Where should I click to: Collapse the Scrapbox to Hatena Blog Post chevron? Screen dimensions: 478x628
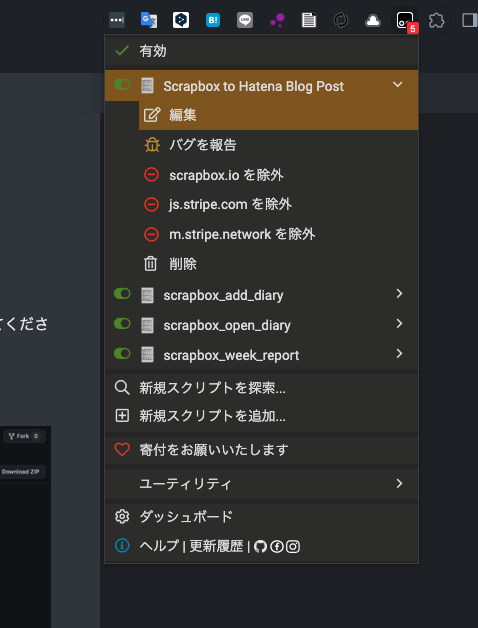click(397, 85)
